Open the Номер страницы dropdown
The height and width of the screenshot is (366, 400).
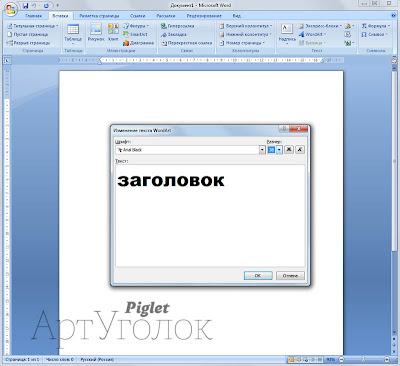pyautogui.click(x=242, y=43)
